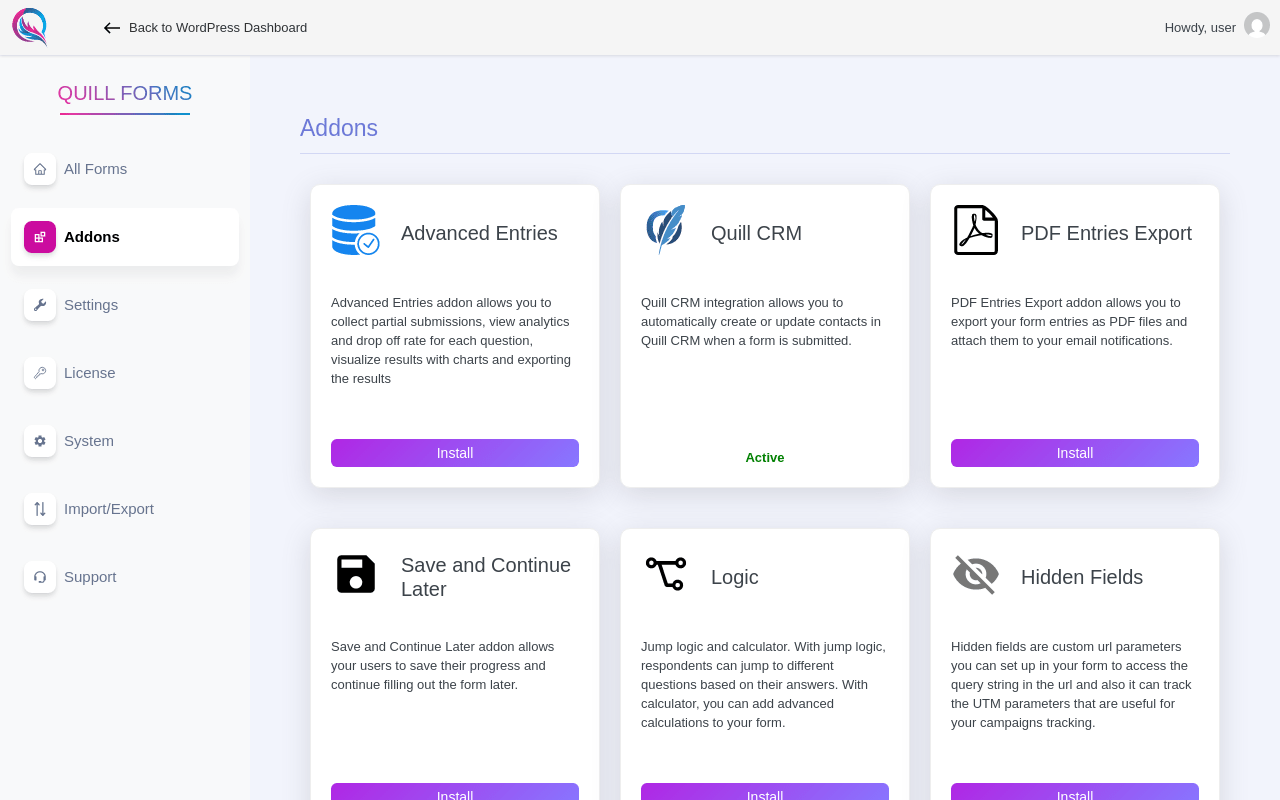Open the License key icon
Screen dimensions: 1280x800
tap(40, 373)
